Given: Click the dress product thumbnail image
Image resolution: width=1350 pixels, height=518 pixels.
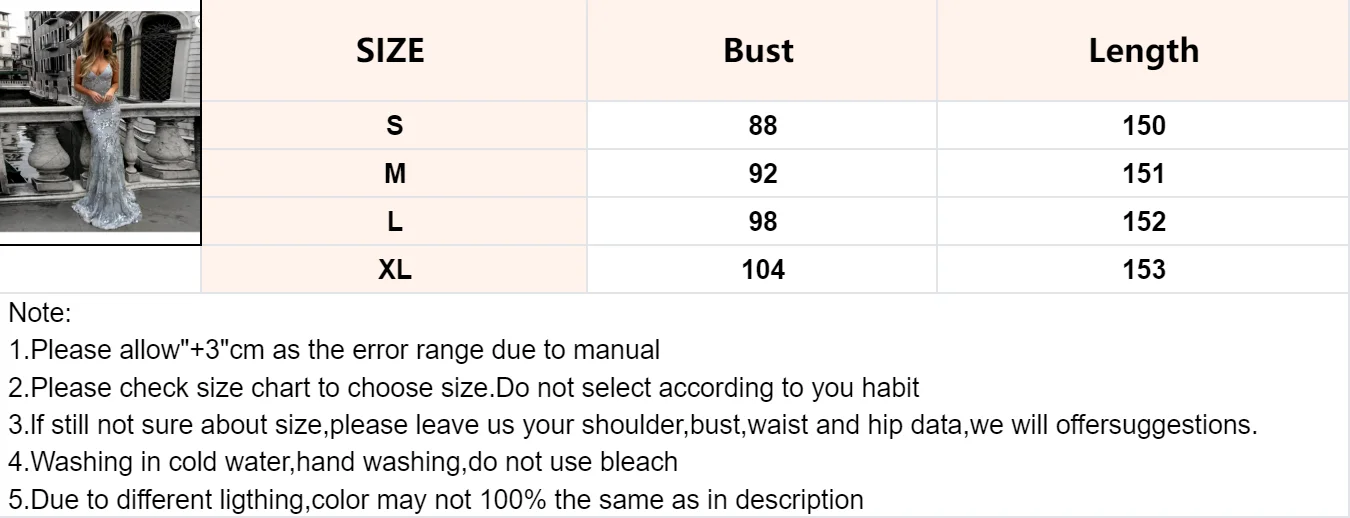Looking at the screenshot, I should coord(100,122).
